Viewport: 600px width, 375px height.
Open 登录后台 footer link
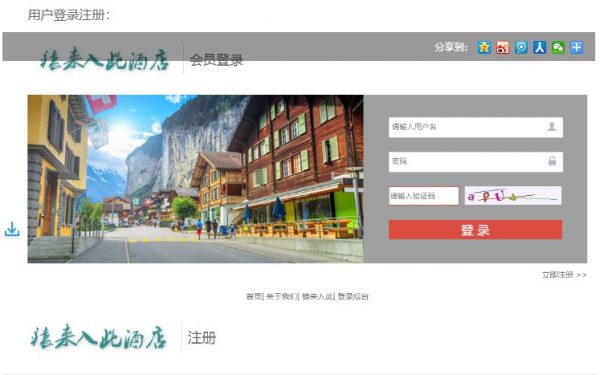click(353, 297)
